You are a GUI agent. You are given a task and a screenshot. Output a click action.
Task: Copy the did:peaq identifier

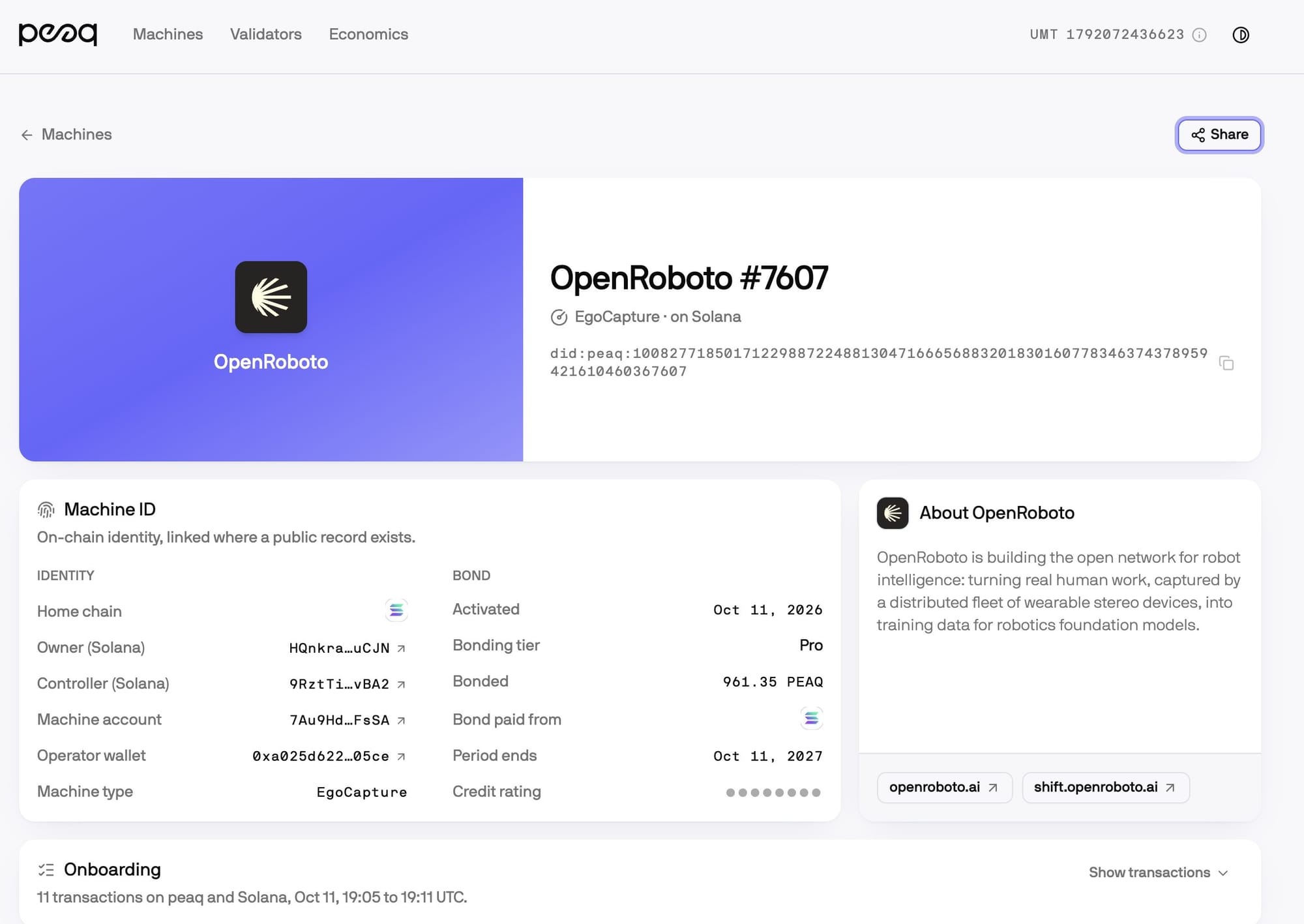point(1226,363)
